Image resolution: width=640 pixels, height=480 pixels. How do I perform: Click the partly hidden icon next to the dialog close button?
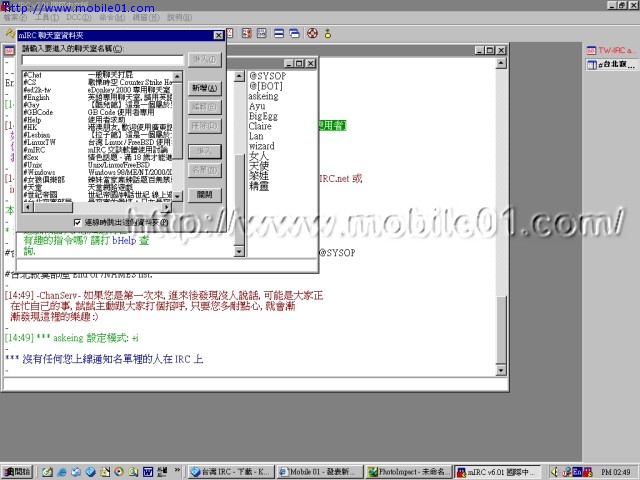(x=230, y=33)
